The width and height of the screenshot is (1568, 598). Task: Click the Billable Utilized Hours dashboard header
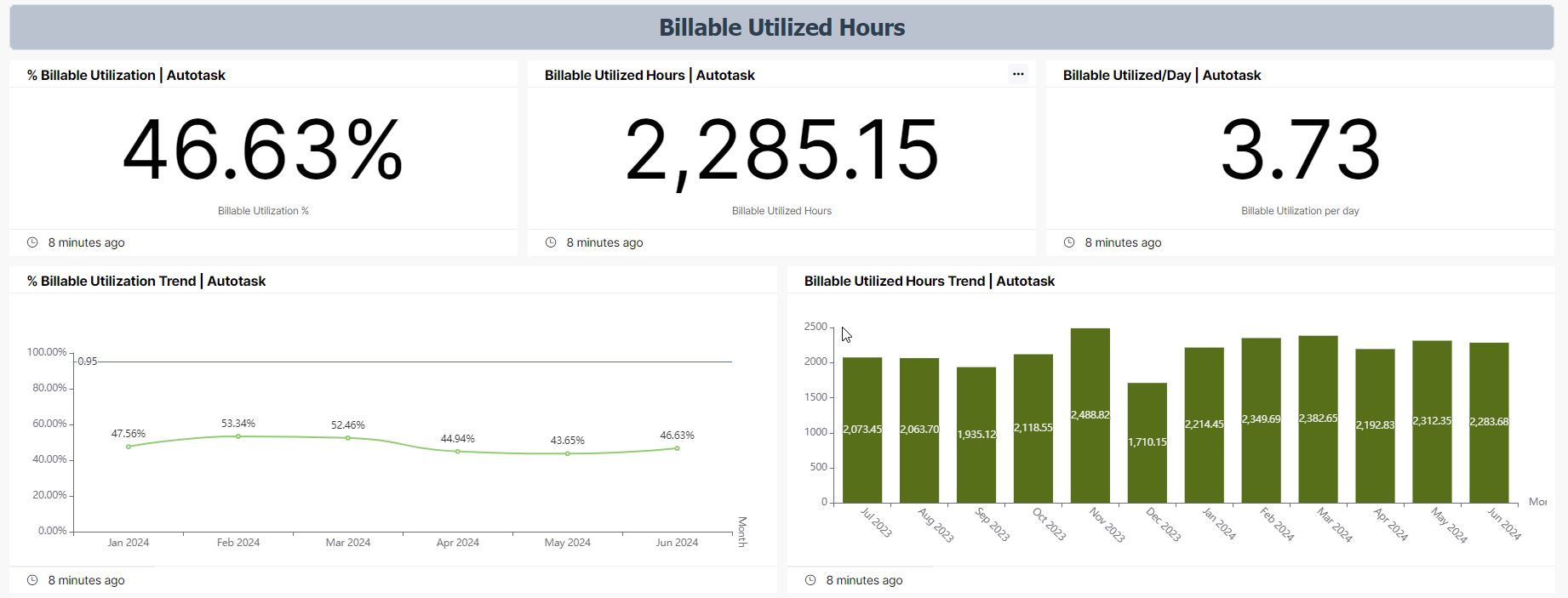tap(781, 27)
